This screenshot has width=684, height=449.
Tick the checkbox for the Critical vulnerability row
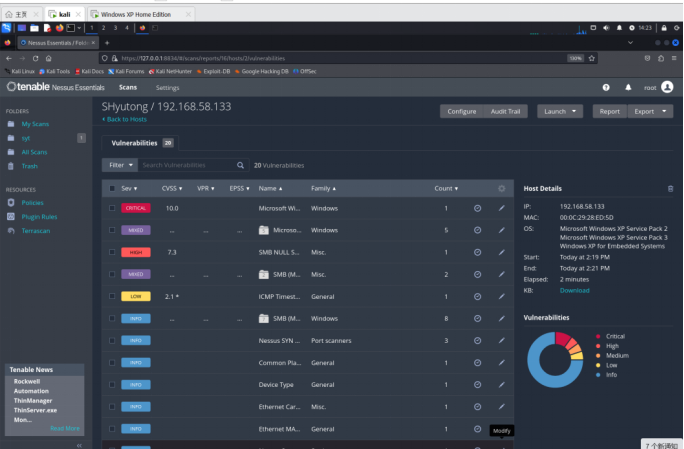tap(112, 208)
